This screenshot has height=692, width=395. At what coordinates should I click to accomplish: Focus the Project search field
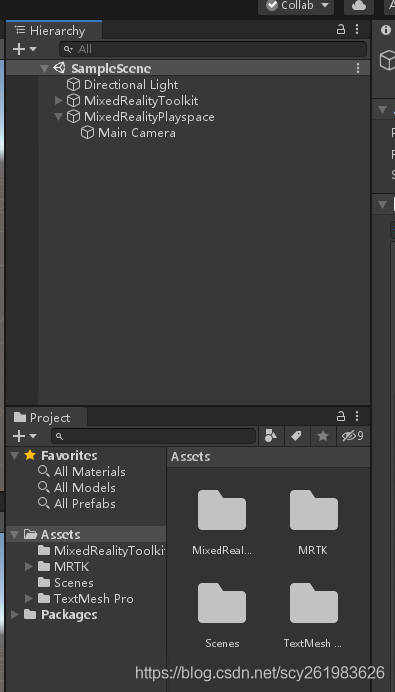pyautogui.click(x=154, y=436)
